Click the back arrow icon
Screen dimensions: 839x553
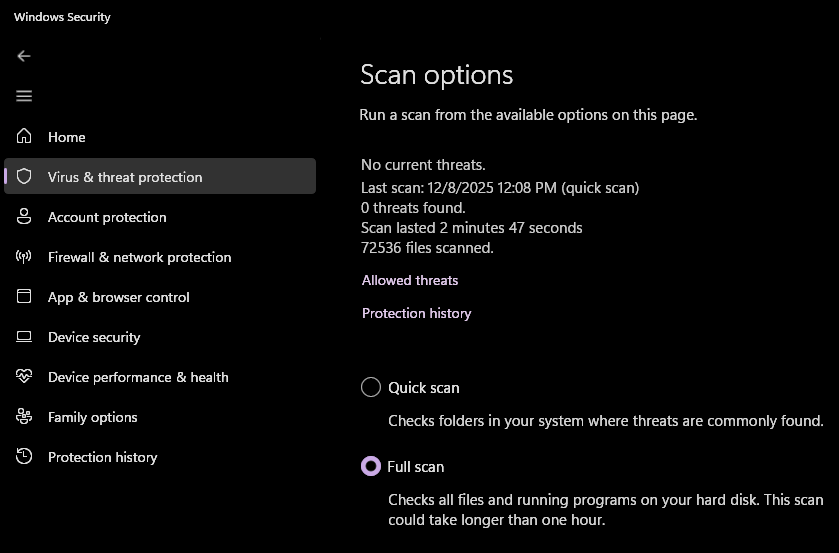click(x=24, y=57)
